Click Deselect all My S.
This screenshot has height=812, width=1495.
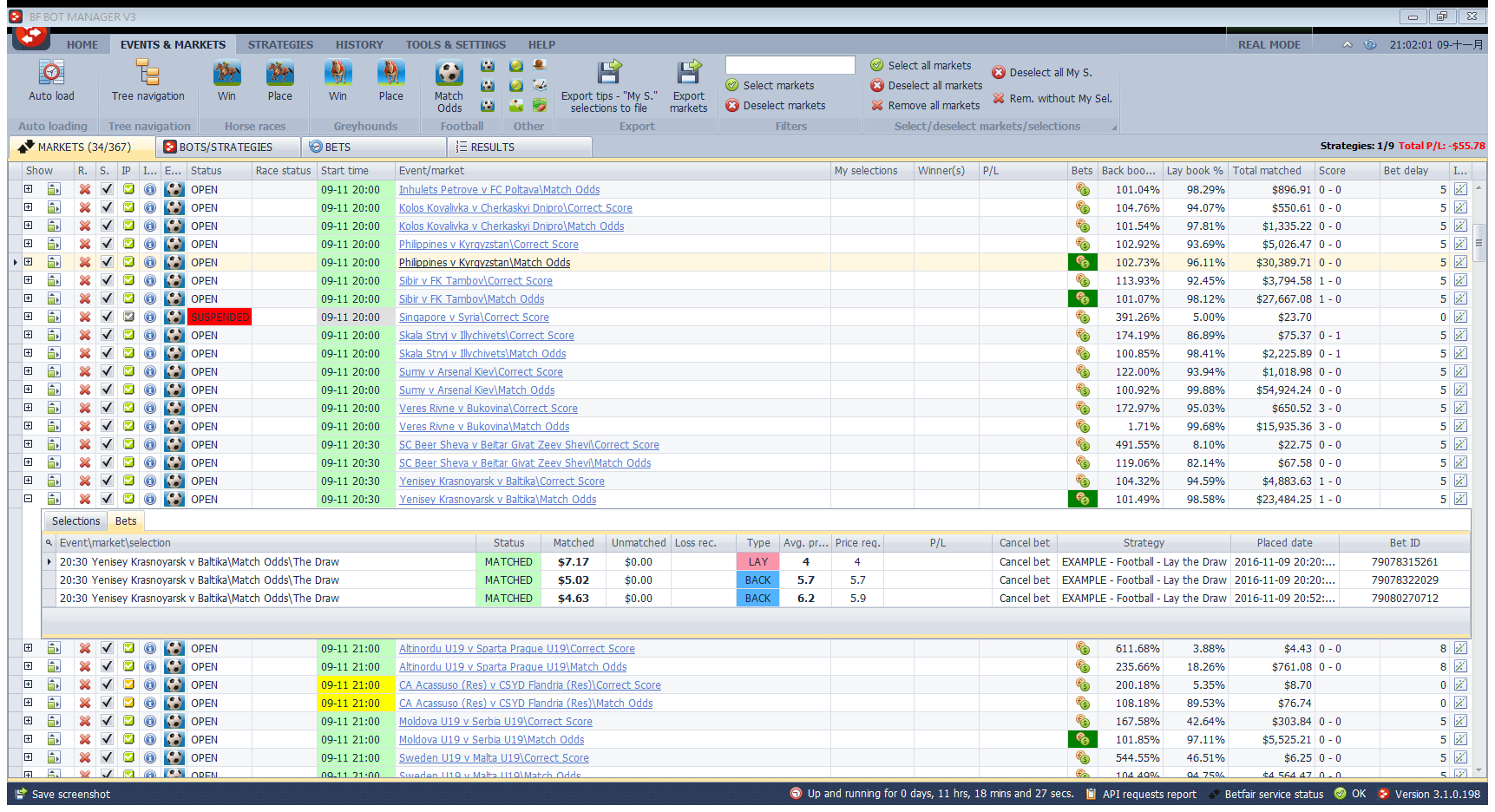[x=1042, y=73]
